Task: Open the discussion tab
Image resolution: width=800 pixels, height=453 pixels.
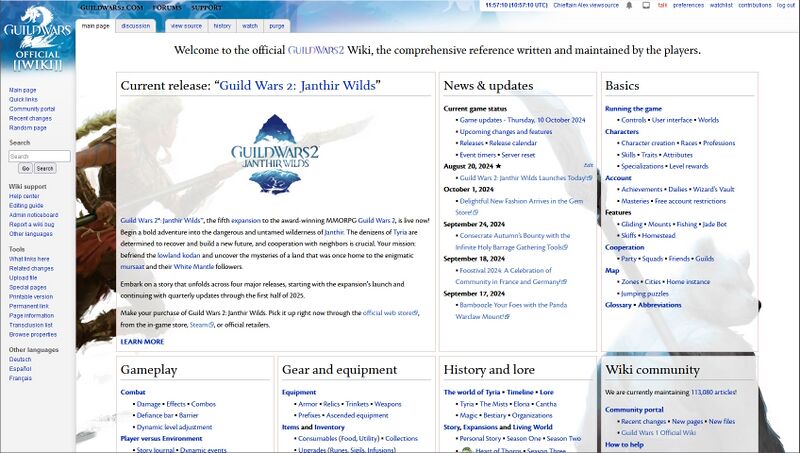Action: [x=136, y=26]
